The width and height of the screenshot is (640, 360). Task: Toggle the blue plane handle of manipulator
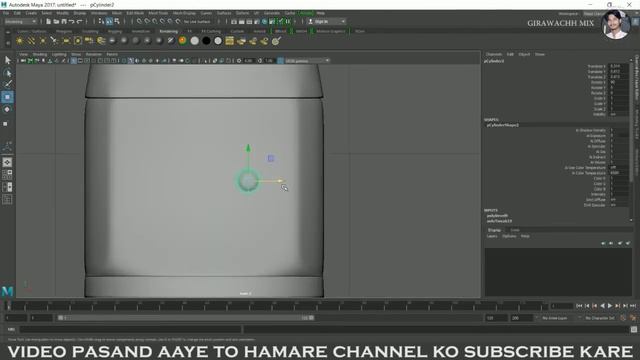[x=271, y=158]
